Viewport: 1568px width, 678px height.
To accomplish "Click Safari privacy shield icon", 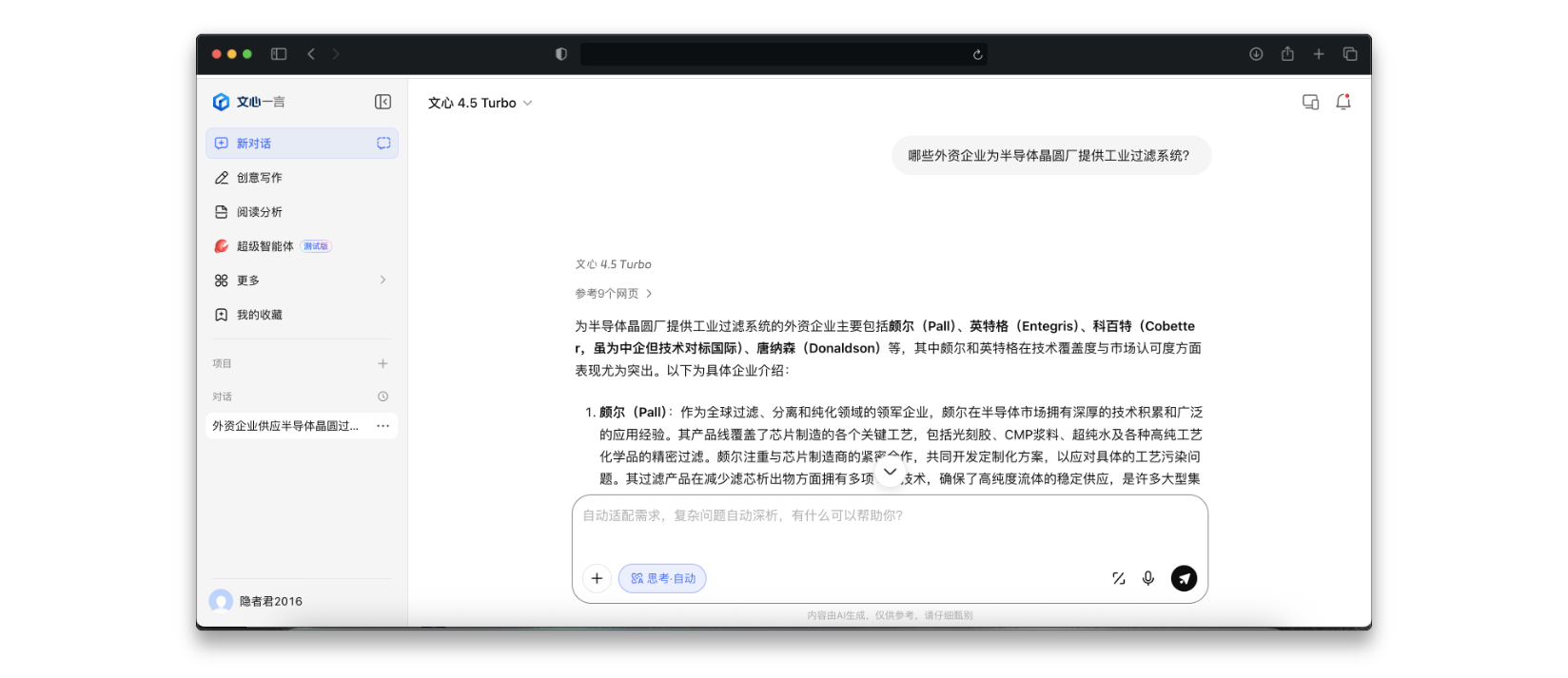I will point(561,54).
